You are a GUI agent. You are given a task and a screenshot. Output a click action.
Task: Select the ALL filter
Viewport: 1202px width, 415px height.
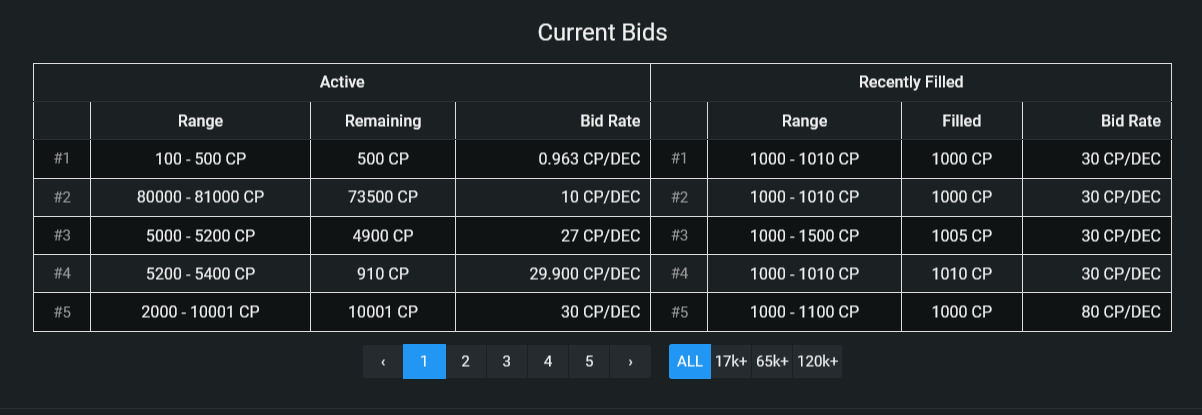[690, 362]
